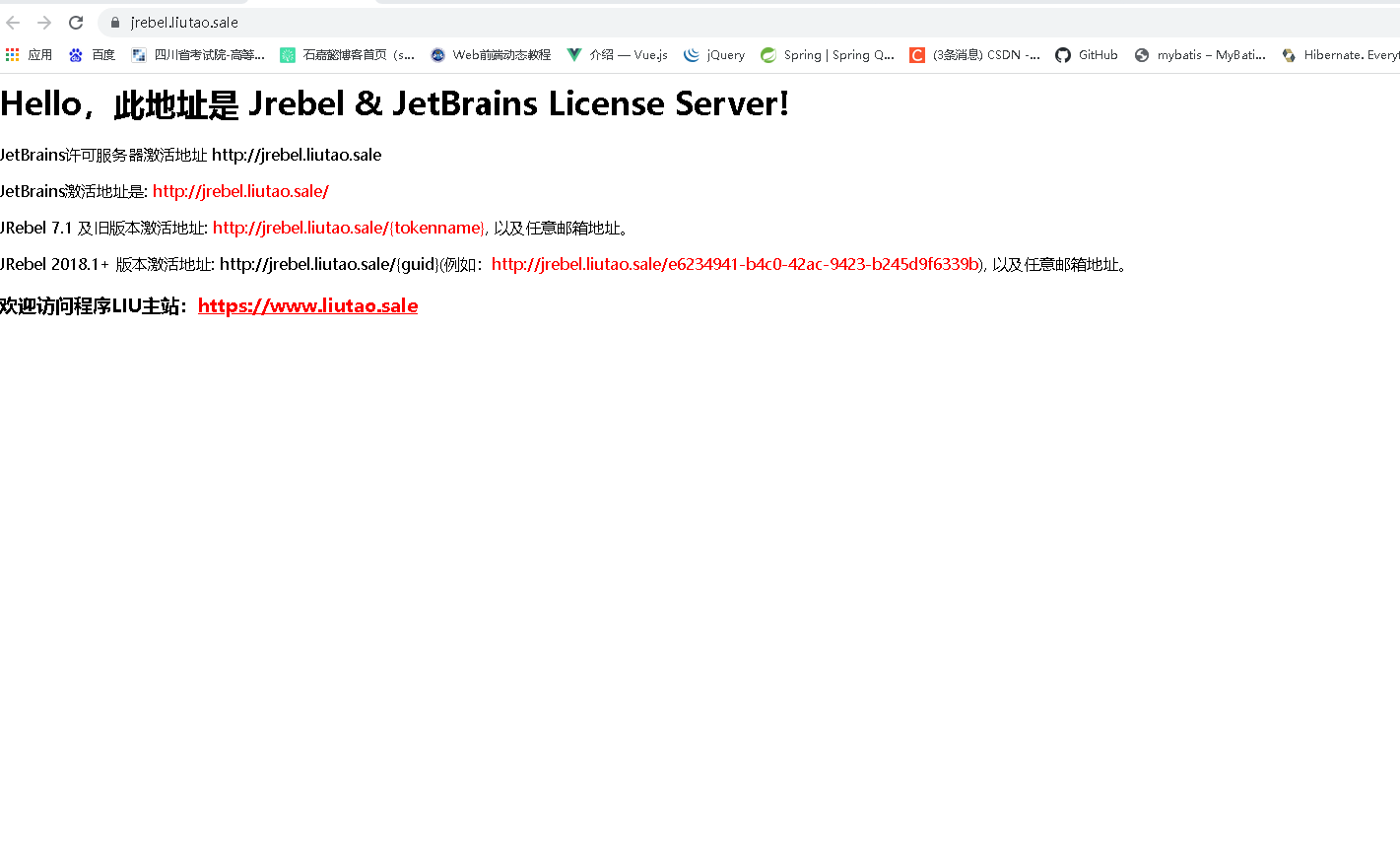Open the CSDN bookmark
The width and height of the screenshot is (1400, 865).
(974, 55)
